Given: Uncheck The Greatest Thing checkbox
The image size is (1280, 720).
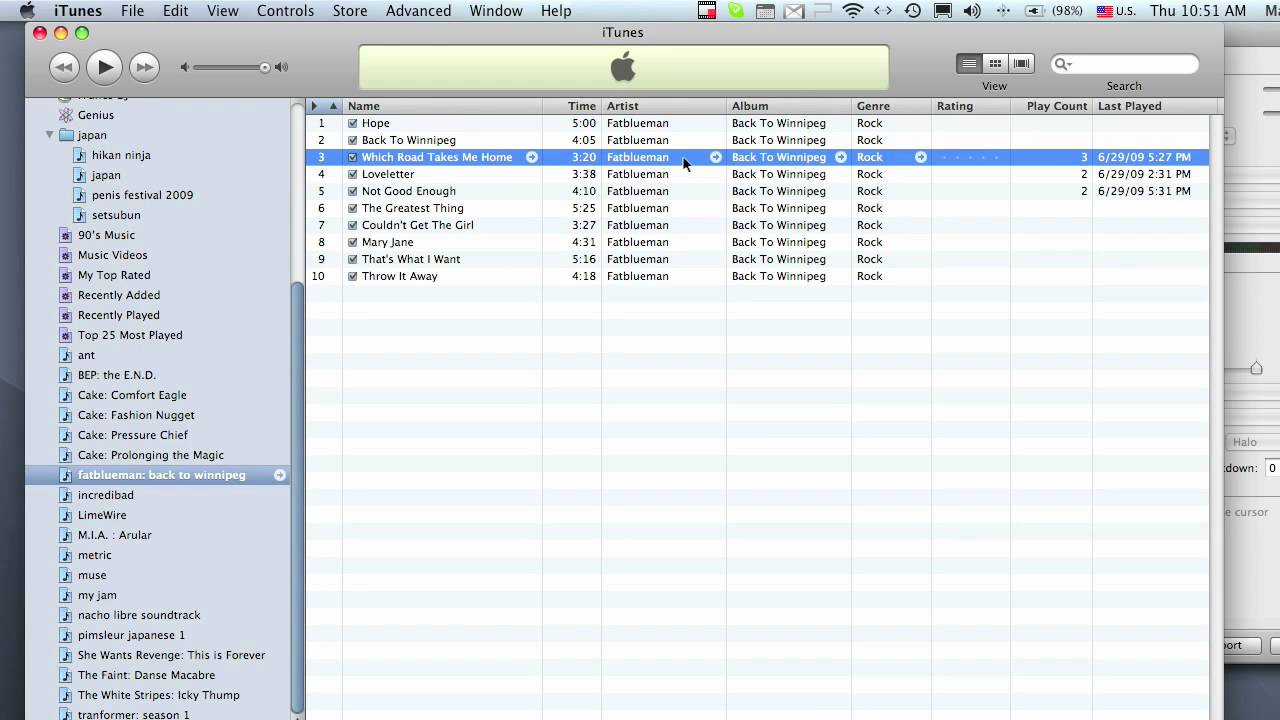Looking at the screenshot, I should [x=352, y=208].
